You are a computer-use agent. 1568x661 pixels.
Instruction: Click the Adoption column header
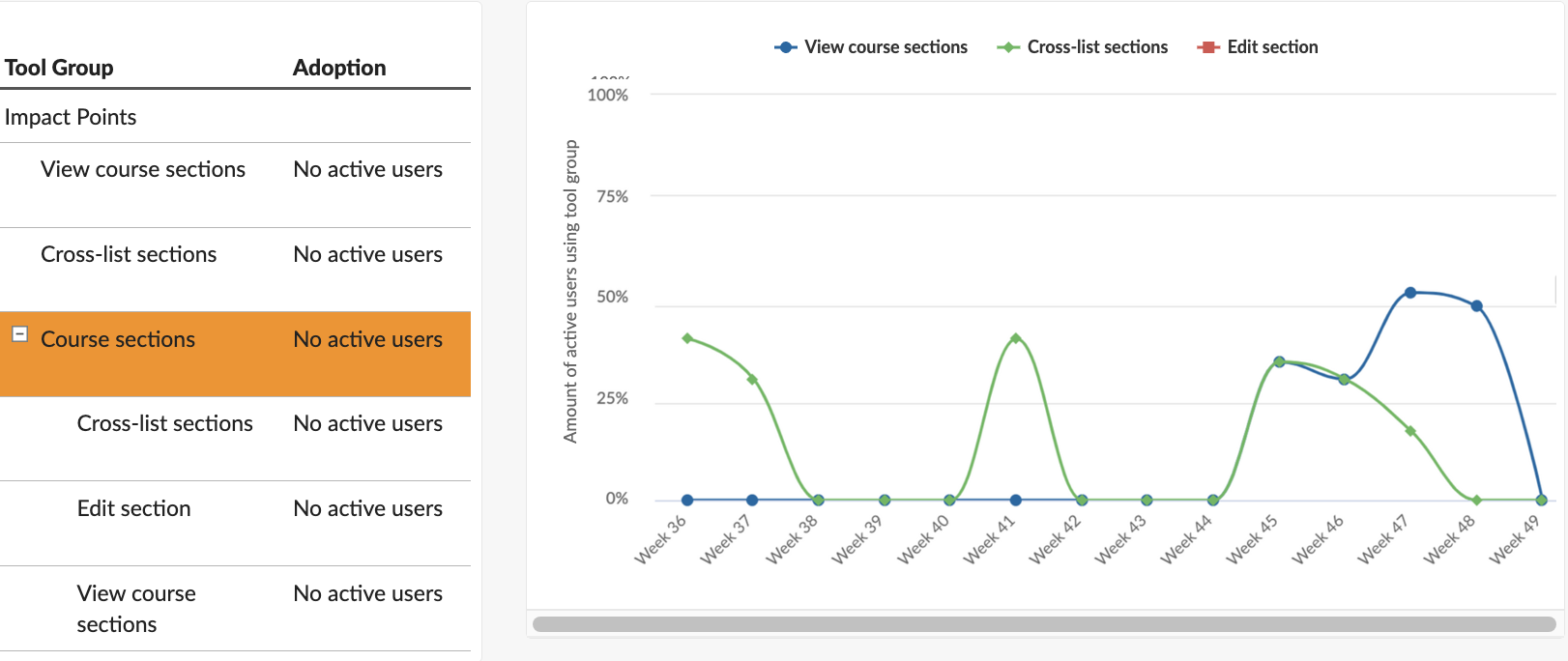[339, 68]
